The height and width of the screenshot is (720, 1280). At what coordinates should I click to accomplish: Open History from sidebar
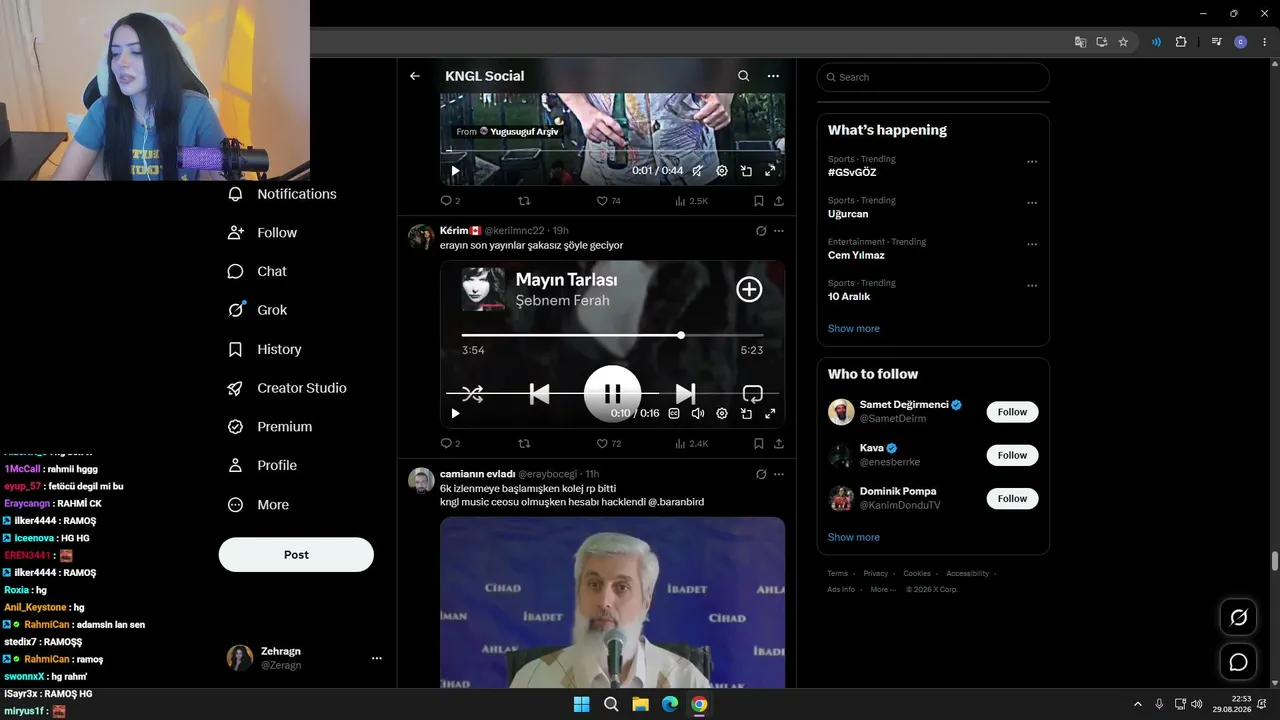(265, 349)
